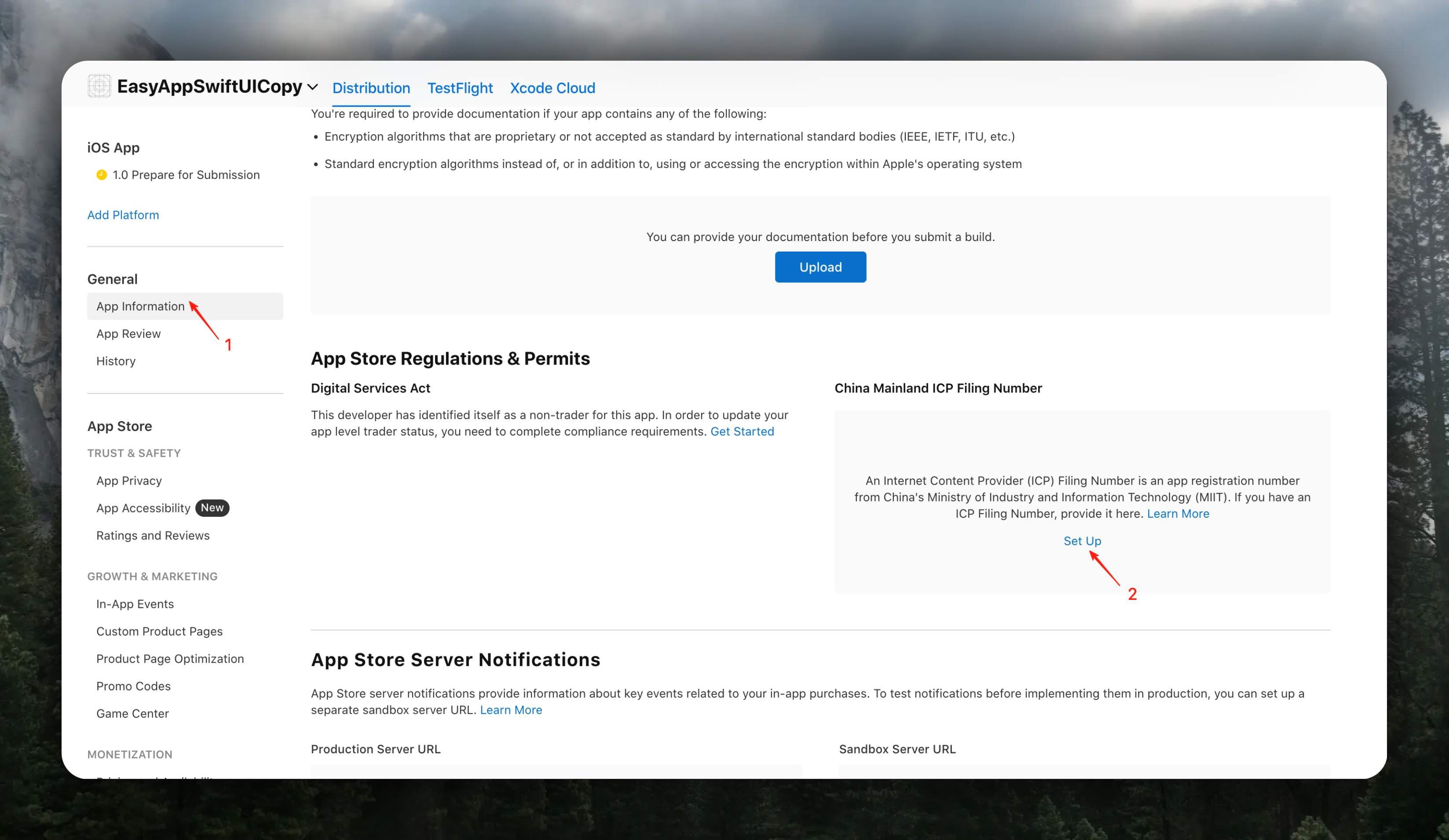
Task: Select History under General
Action: [116, 361]
